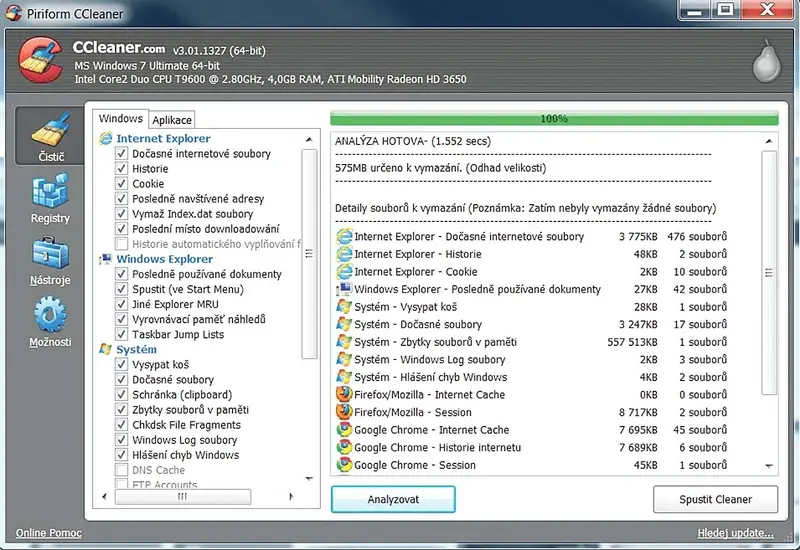800x550 pixels.
Task: Click the Windows Explorer category icon
Action: tap(106, 259)
